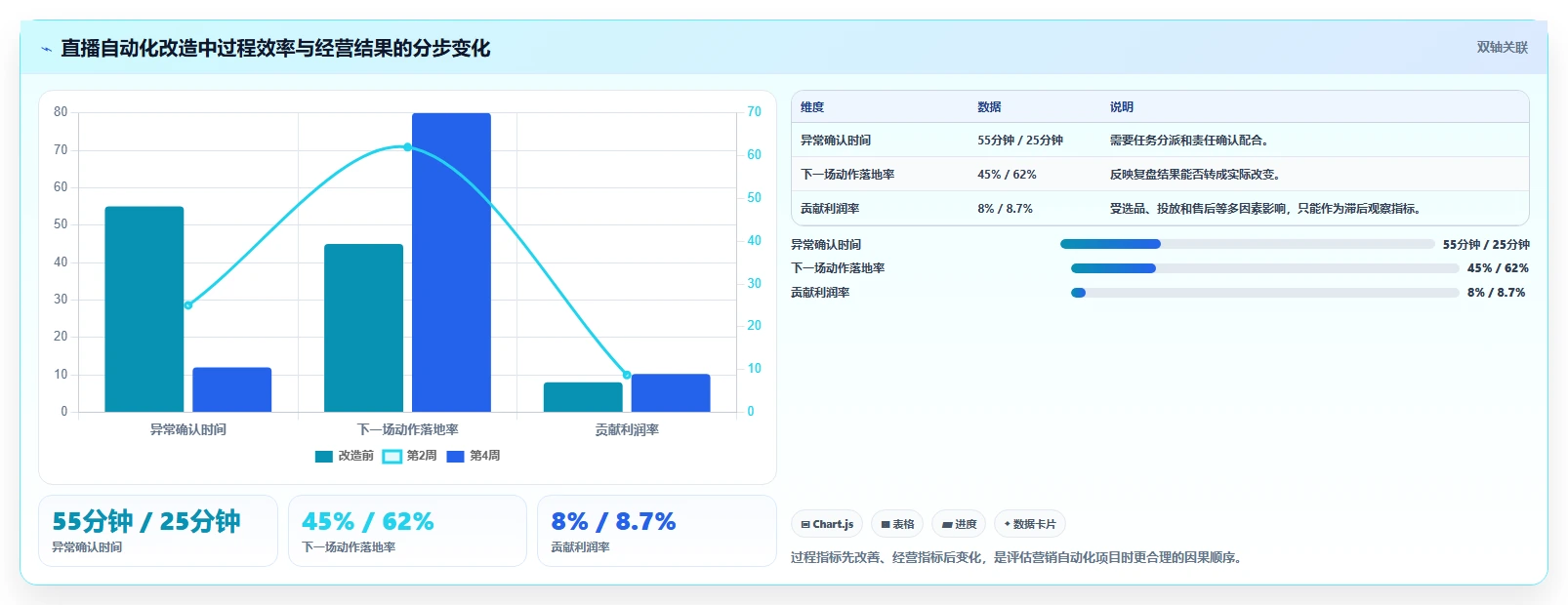
Task: Click the line peak point at 下一场动作落地率
Action: [407, 147]
